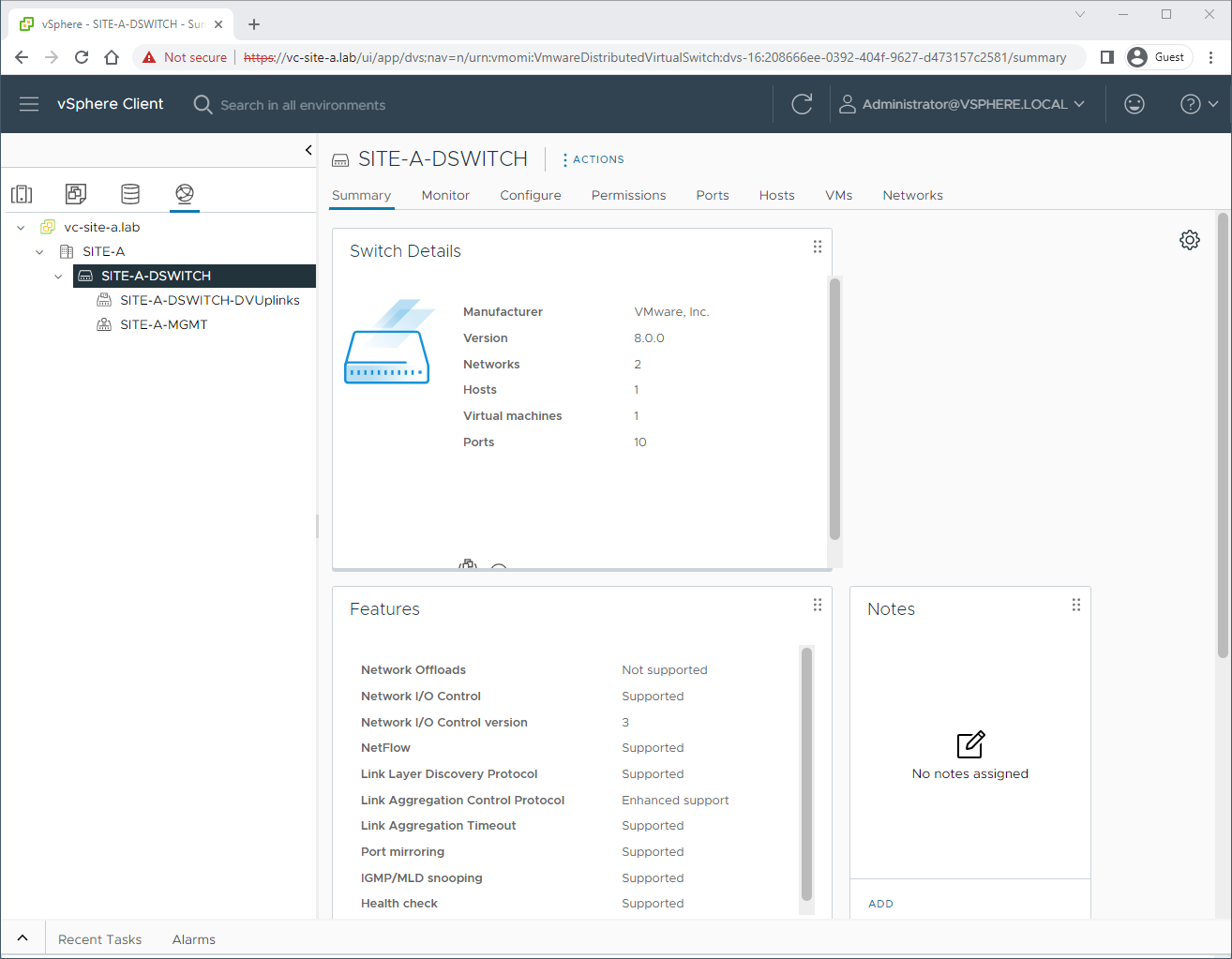Collapse the SITE-A-DSWITCH tree node
This screenshot has width=1232, height=959.
pyautogui.click(x=58, y=277)
